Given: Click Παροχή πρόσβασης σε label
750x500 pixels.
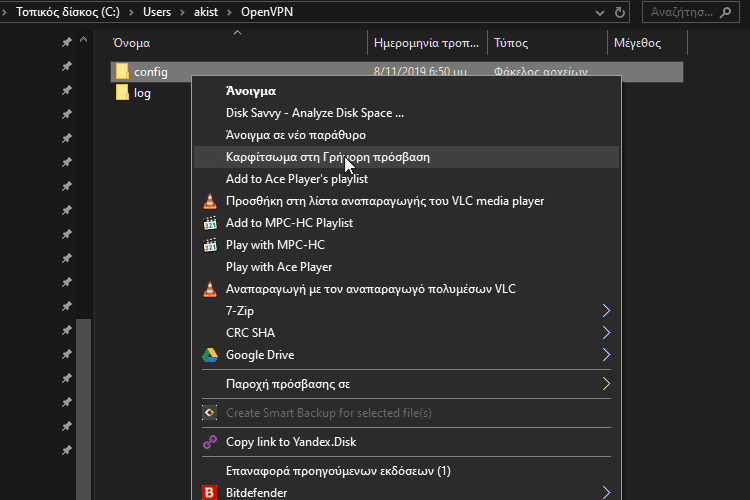Looking at the screenshot, I should [288, 384].
